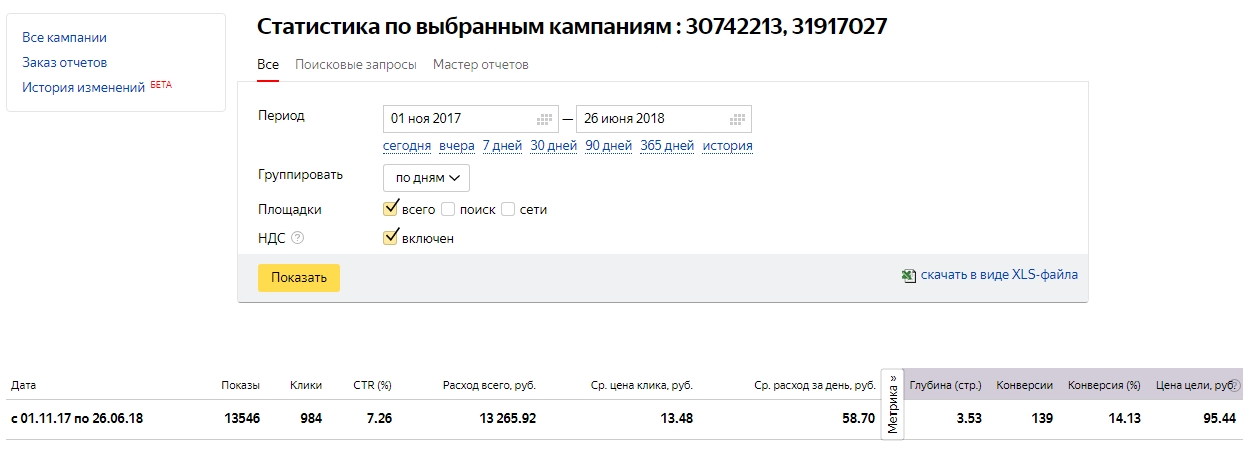Click the Excel XLS file icon
The image size is (1251, 456).
[908, 276]
